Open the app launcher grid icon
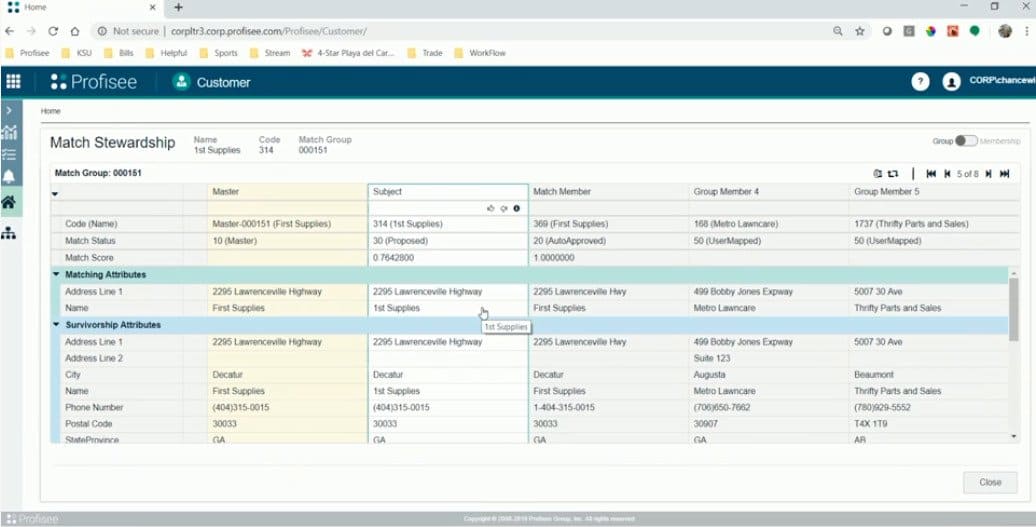The width and height of the screenshot is (1036, 527). tap(13, 82)
